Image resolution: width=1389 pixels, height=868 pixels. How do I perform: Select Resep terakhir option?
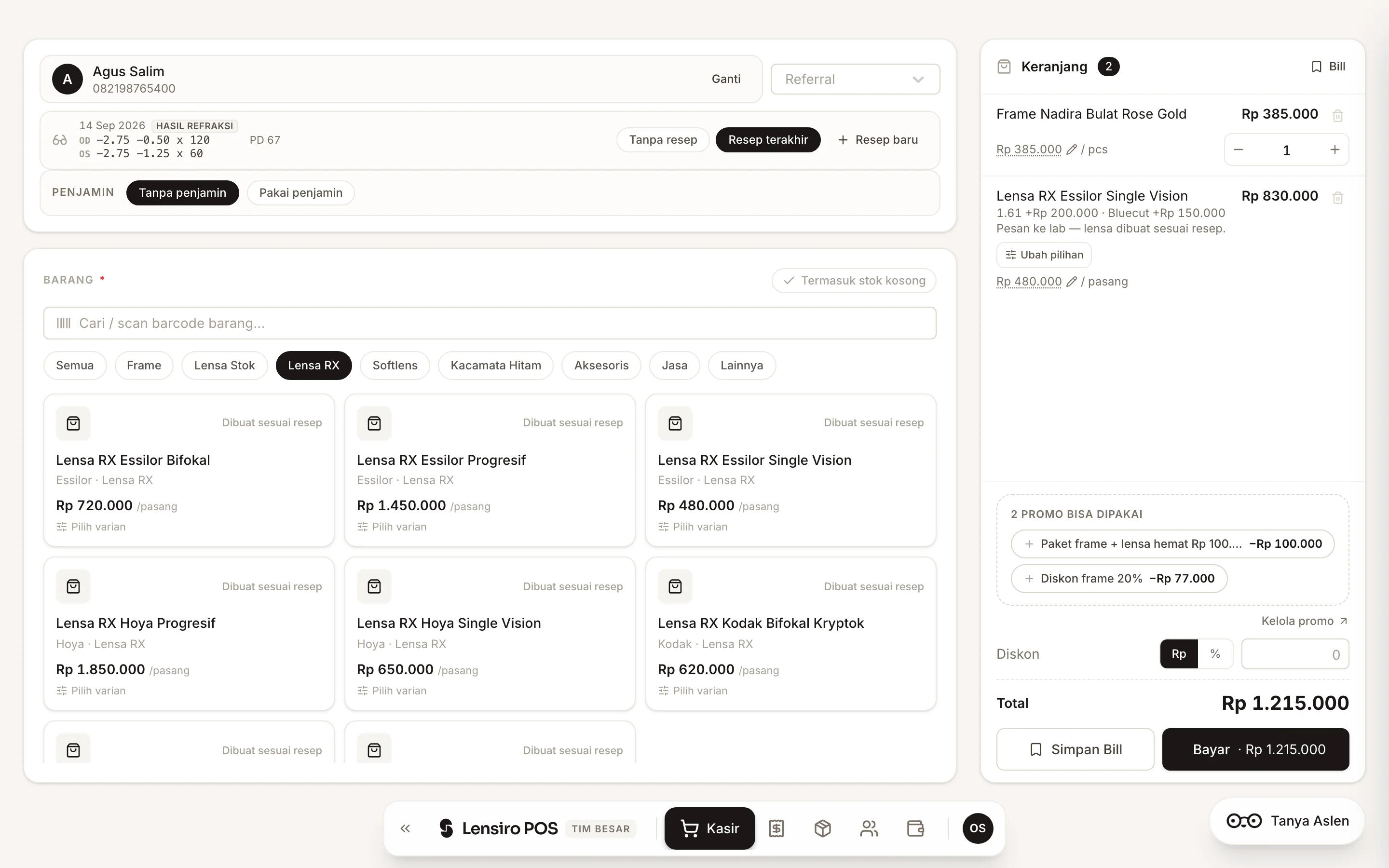[768, 140]
